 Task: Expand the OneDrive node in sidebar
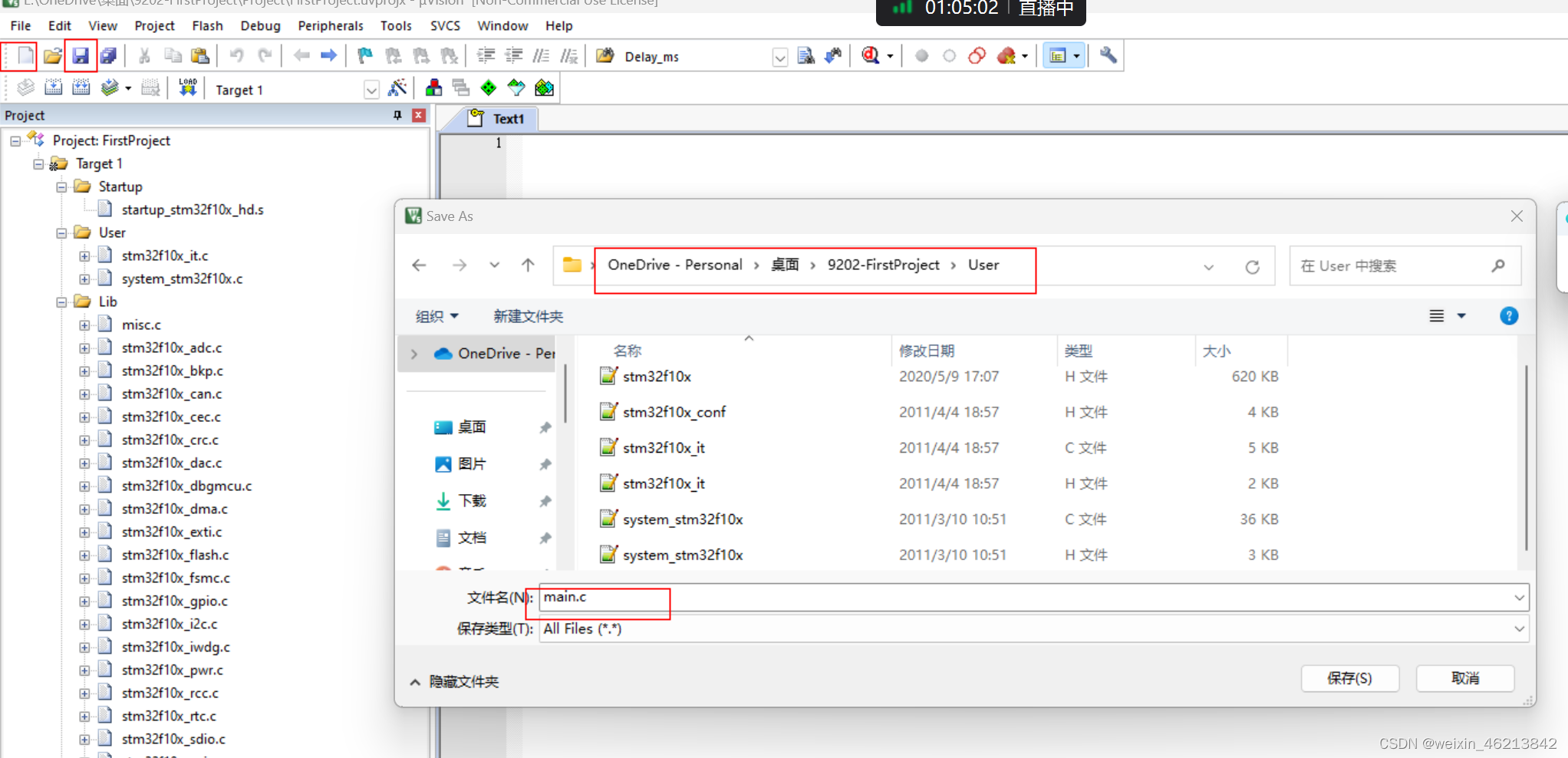coord(414,354)
